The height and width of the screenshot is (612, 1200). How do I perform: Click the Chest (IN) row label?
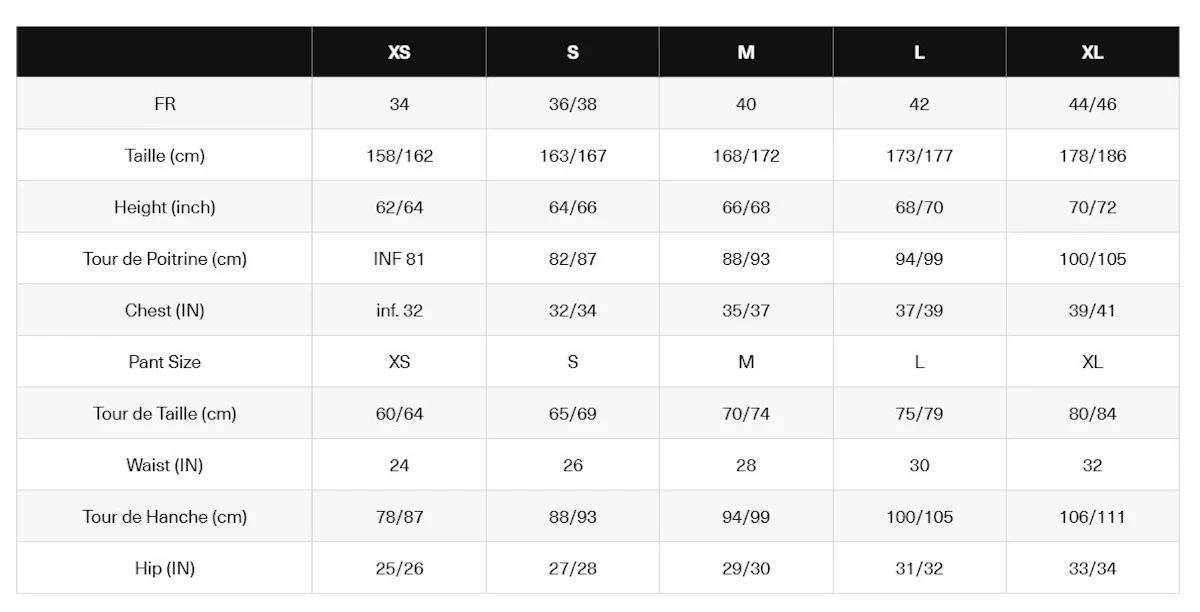click(x=165, y=310)
